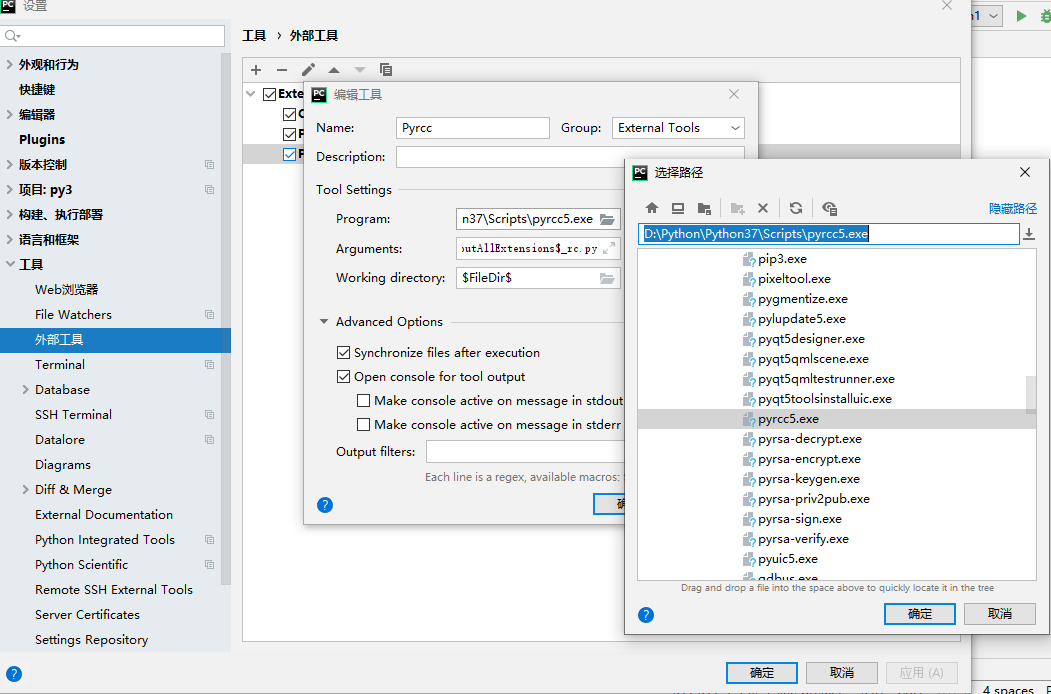Click the Description input field

570,157
